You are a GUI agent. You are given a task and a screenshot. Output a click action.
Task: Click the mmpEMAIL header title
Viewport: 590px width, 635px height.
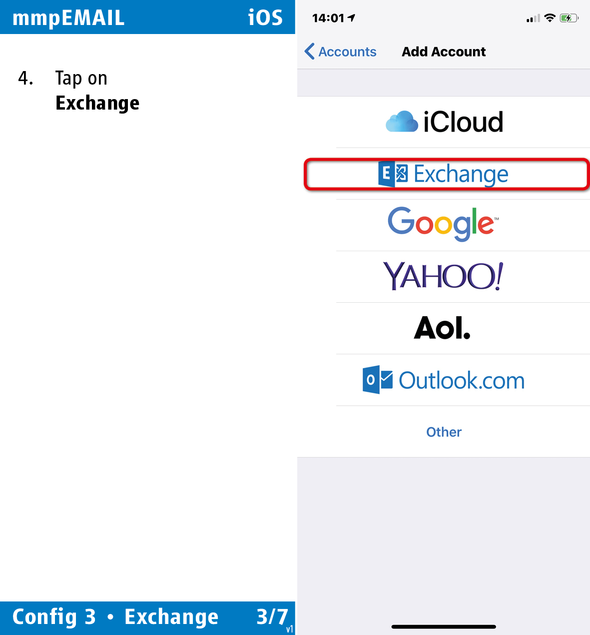(68, 18)
